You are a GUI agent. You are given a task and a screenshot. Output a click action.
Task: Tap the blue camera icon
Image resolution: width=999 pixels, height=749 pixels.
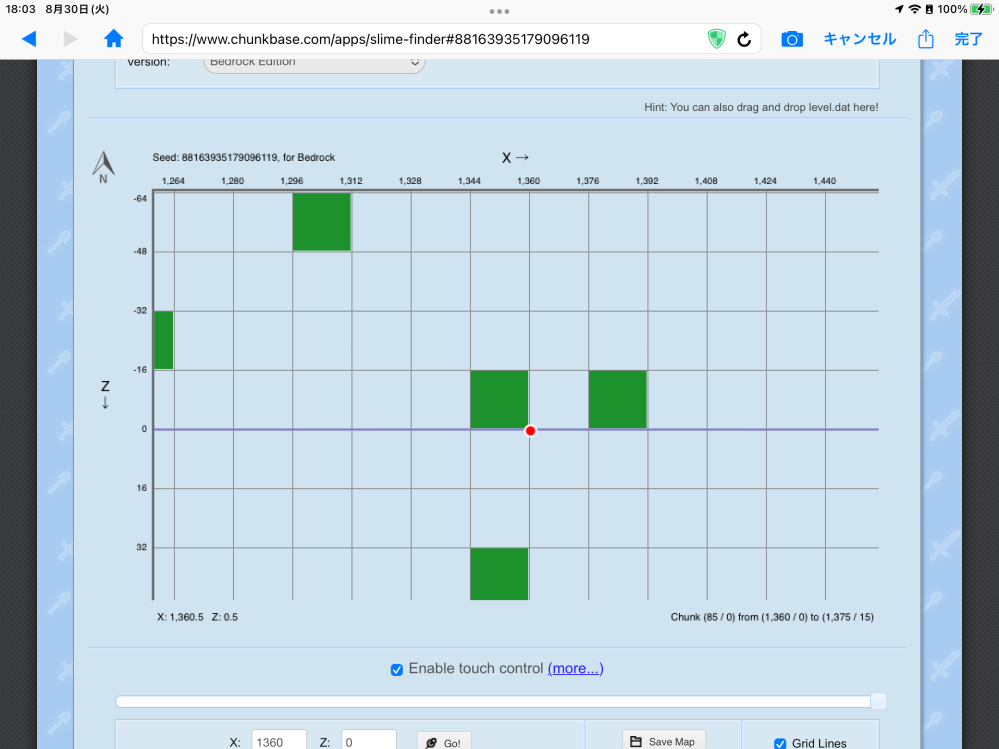(792, 39)
